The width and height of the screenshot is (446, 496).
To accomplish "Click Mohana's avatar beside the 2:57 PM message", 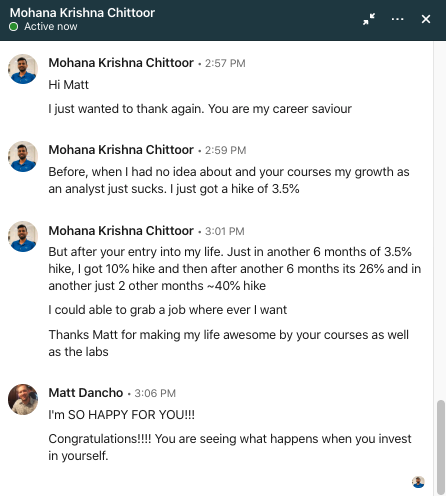I will (23, 69).
